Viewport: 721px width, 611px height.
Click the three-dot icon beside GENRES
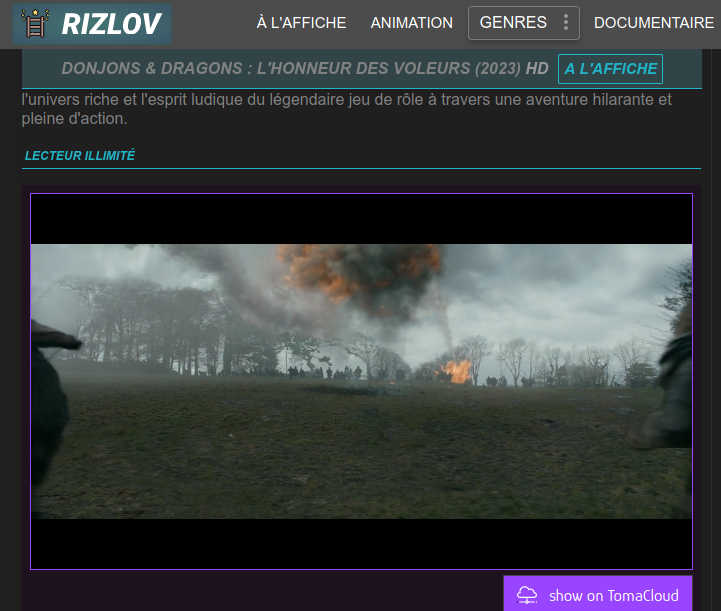click(x=566, y=22)
